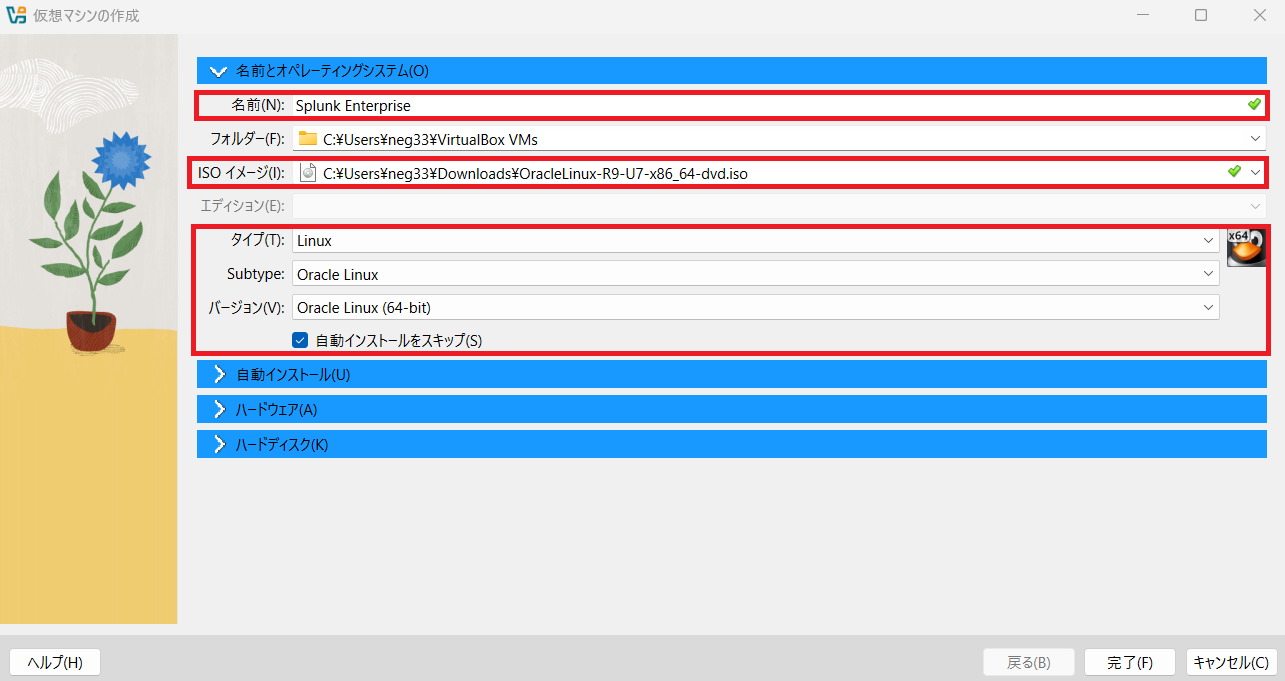Click the Finish (F) button

point(1129,662)
